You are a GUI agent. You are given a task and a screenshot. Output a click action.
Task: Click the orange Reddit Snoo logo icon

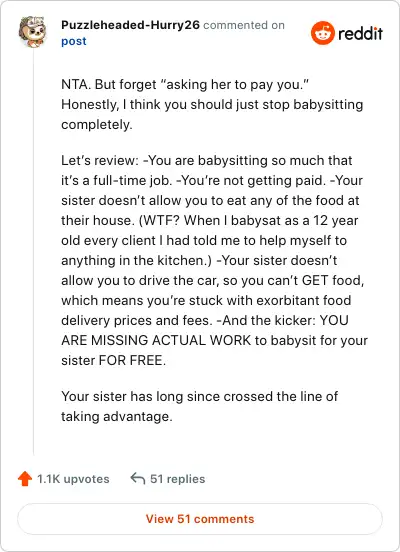pyautogui.click(x=323, y=33)
